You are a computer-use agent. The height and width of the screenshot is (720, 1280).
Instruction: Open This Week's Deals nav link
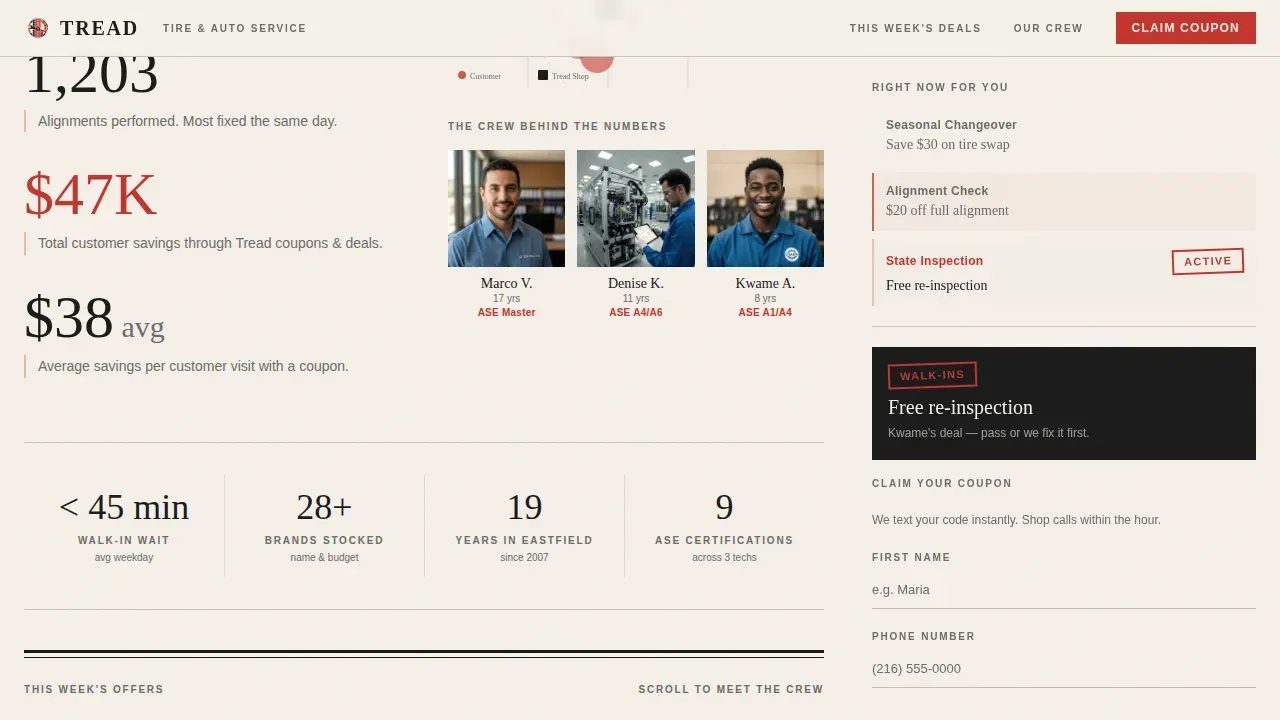click(x=915, y=28)
